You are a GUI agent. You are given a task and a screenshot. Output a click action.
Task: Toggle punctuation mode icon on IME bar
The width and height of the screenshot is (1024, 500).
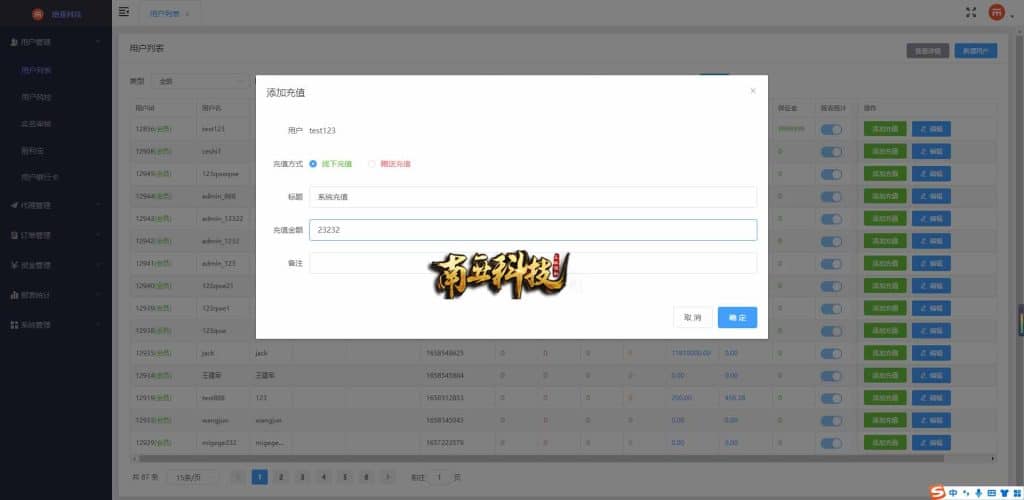[967, 492]
